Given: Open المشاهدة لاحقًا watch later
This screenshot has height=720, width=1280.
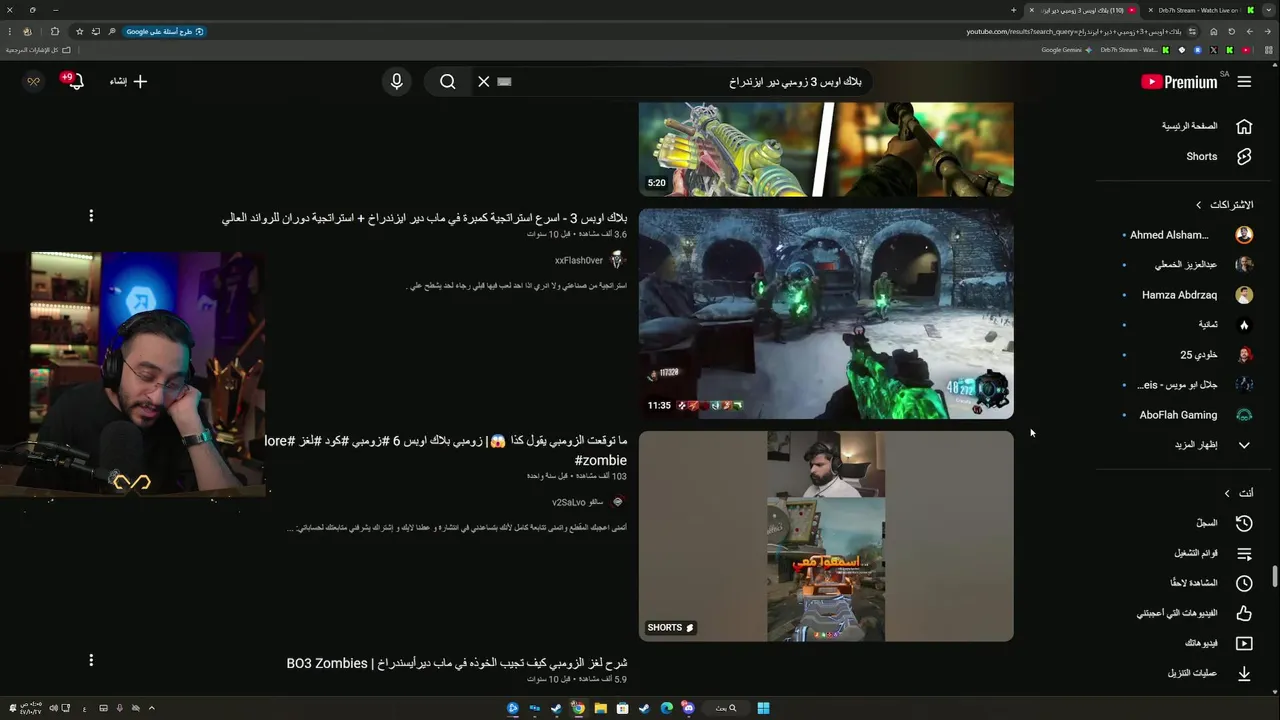Looking at the screenshot, I should 1212,583.
